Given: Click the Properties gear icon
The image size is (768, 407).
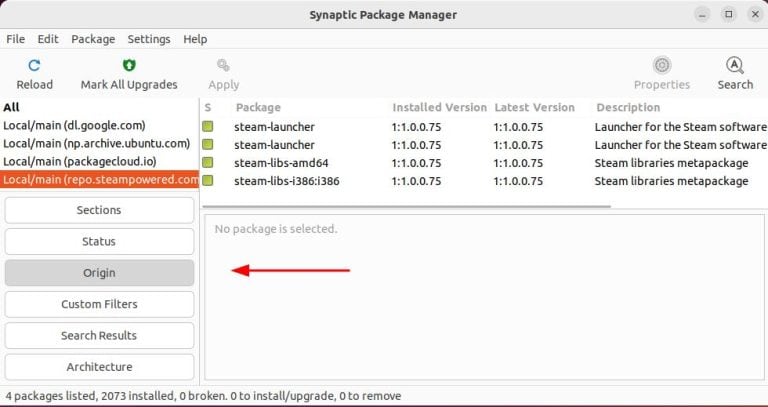Looking at the screenshot, I should click(661, 66).
